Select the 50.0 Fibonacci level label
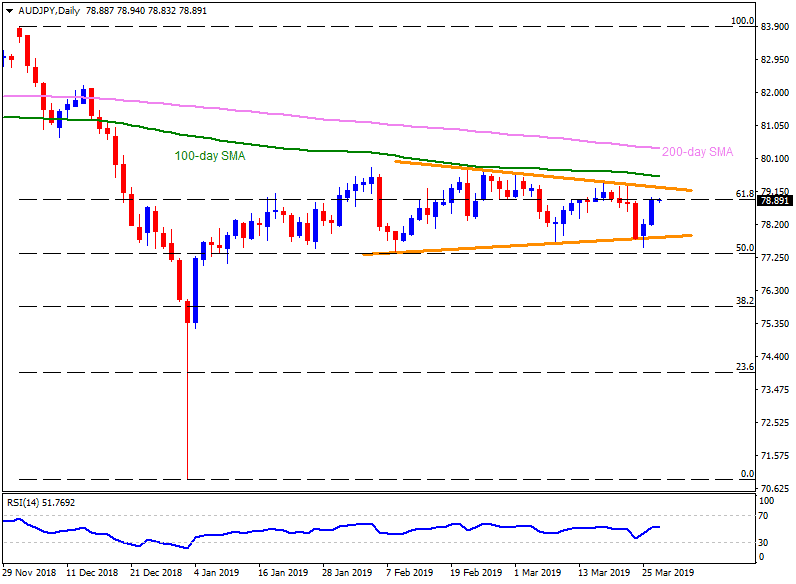The height and width of the screenshot is (584, 796). pyautogui.click(x=744, y=247)
